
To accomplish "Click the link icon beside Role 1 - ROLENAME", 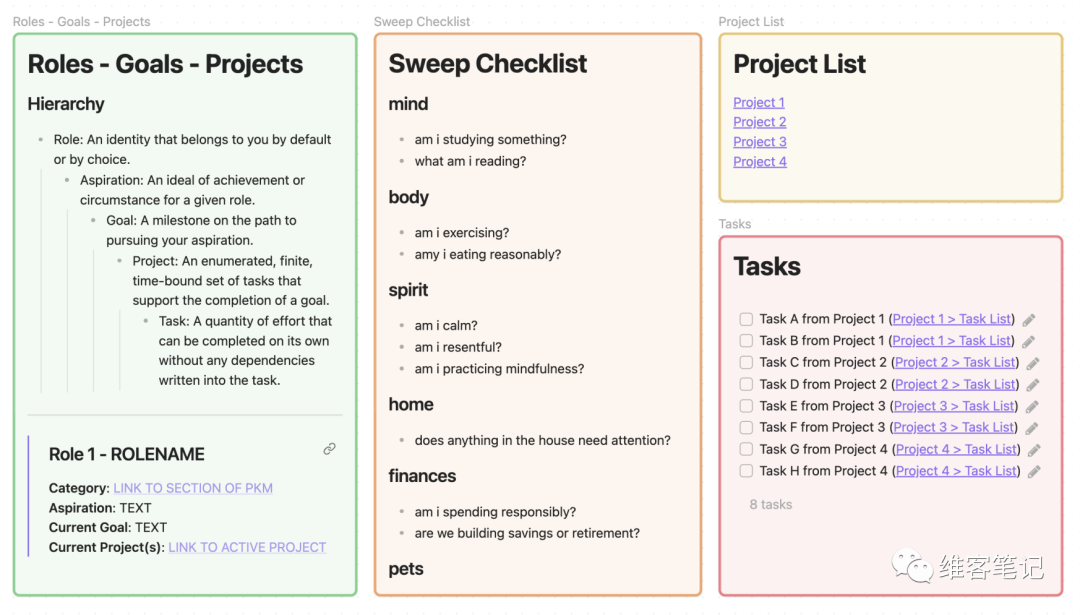I will tap(329, 449).
